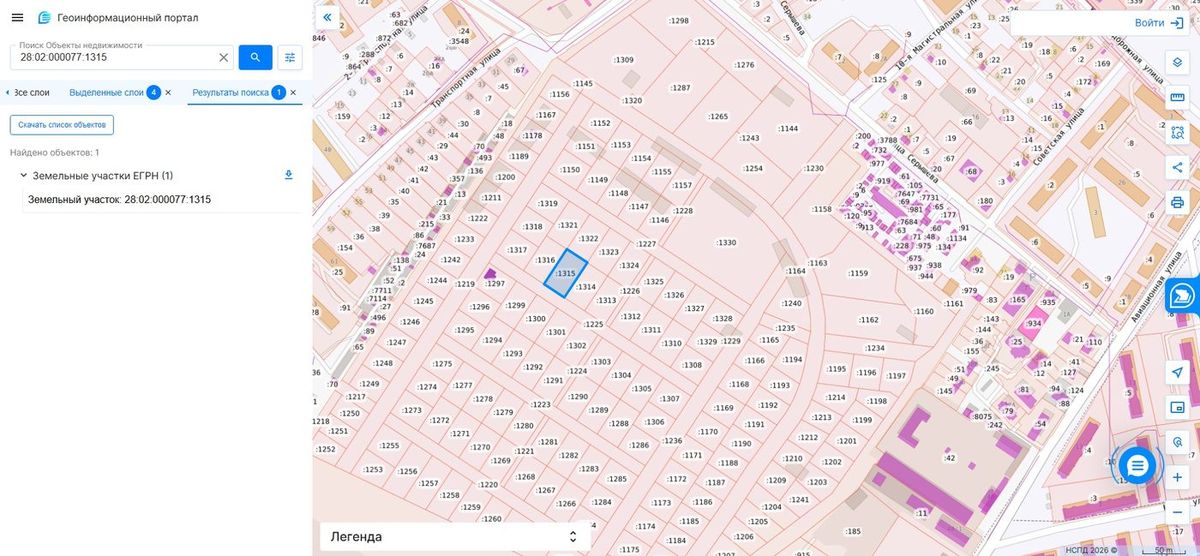Close the Выделенные слои tab
This screenshot has height=556, width=1200.
tap(168, 92)
